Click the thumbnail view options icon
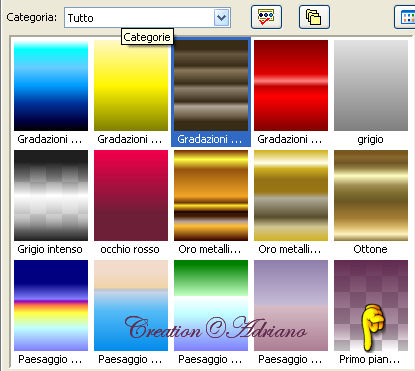The image size is (415, 371). click(x=405, y=17)
